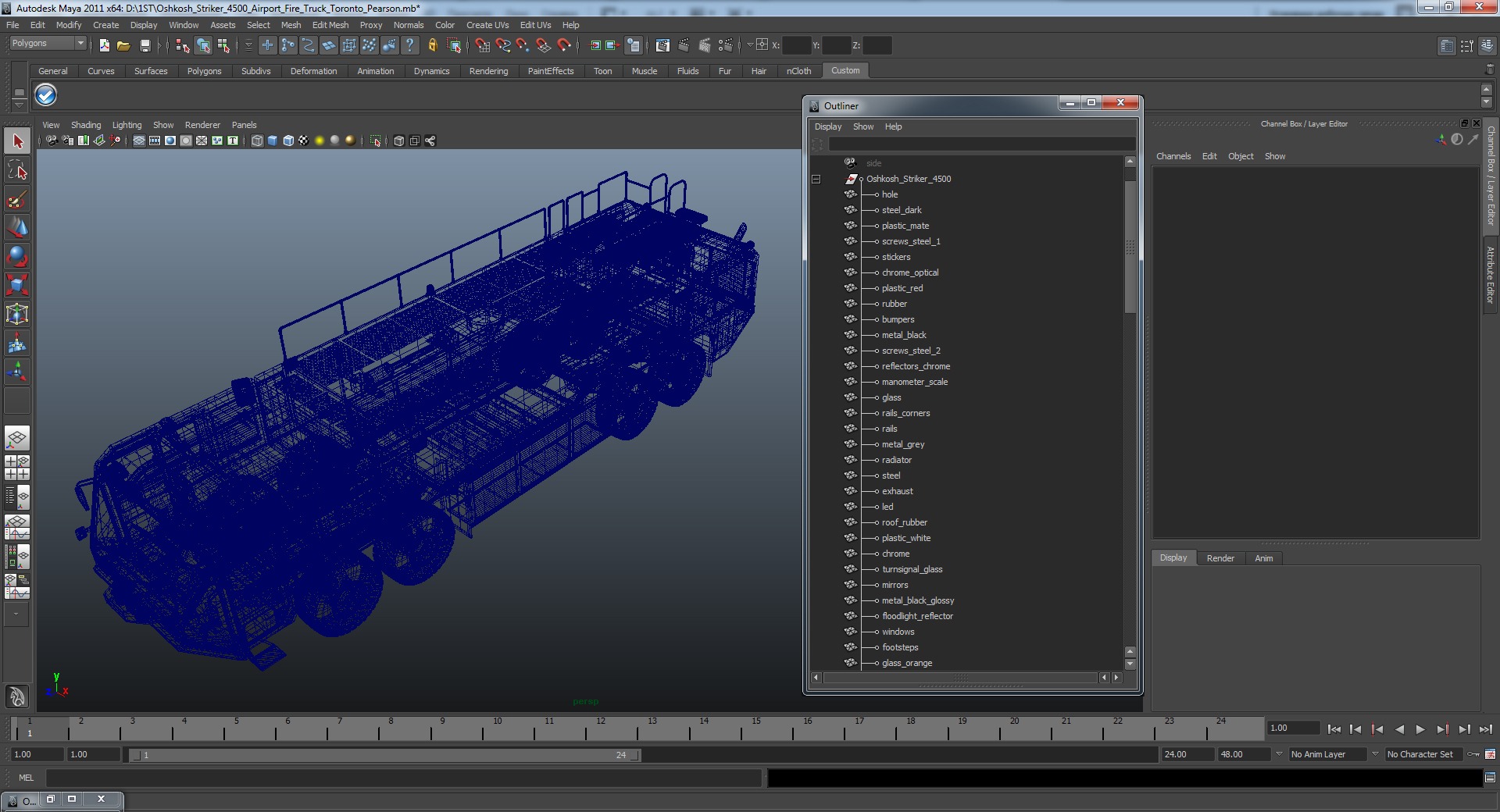Enable snap to grids magnet icon
Screen dimensions: 1500x812
point(483,45)
